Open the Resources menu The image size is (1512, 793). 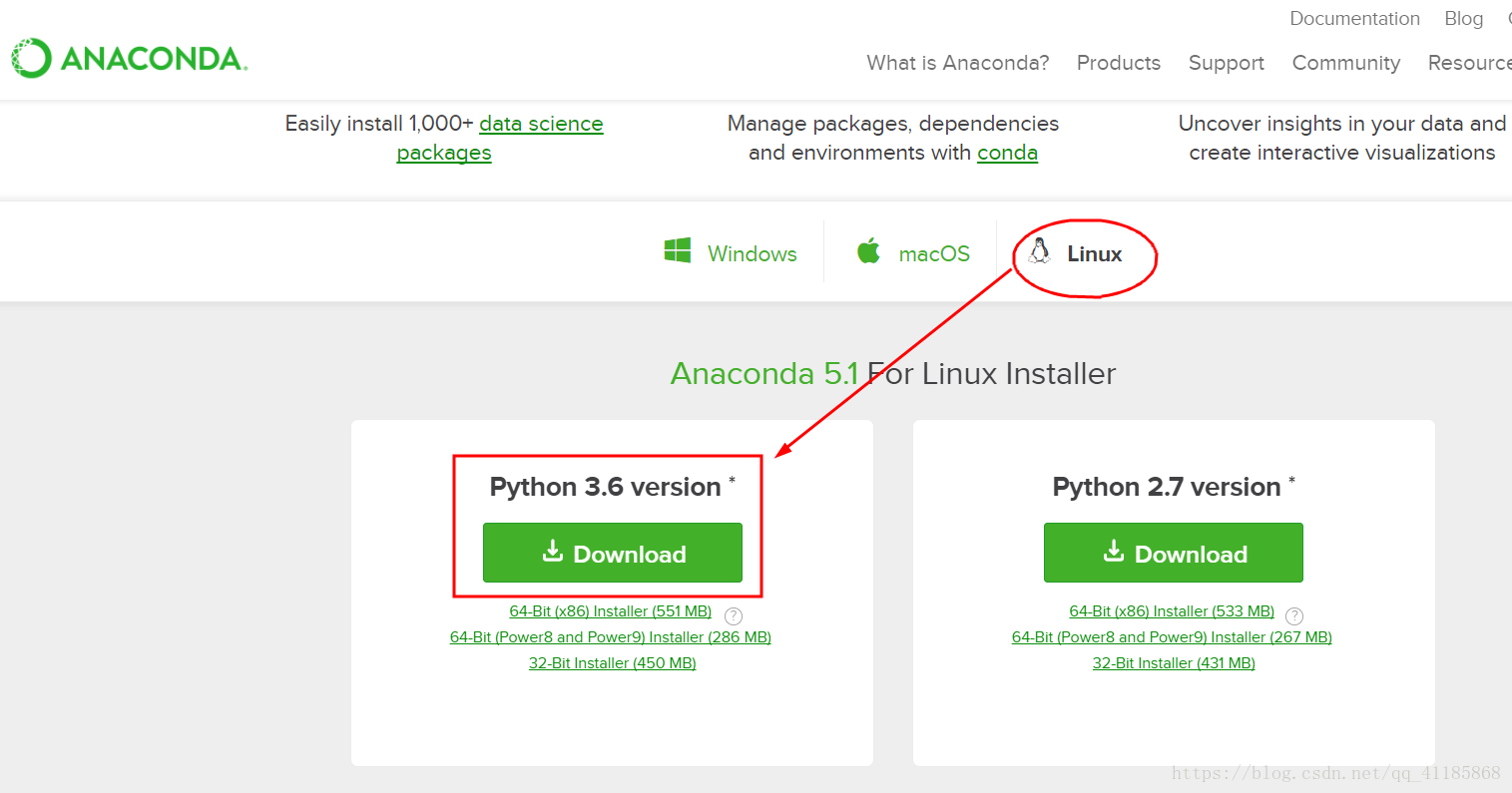click(1470, 63)
